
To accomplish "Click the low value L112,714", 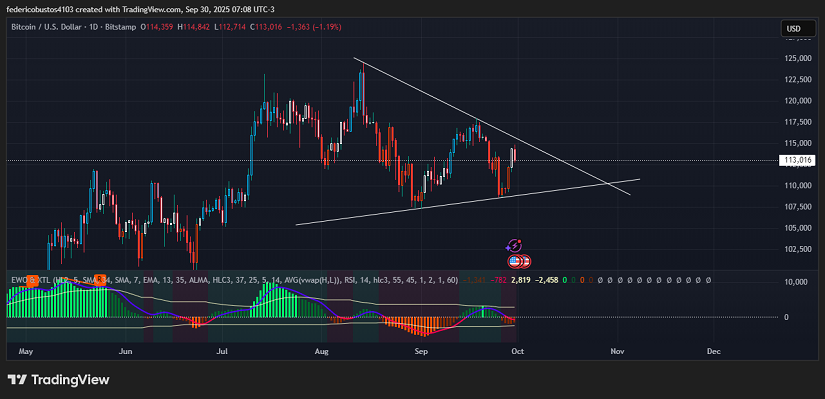I will tap(231, 26).
